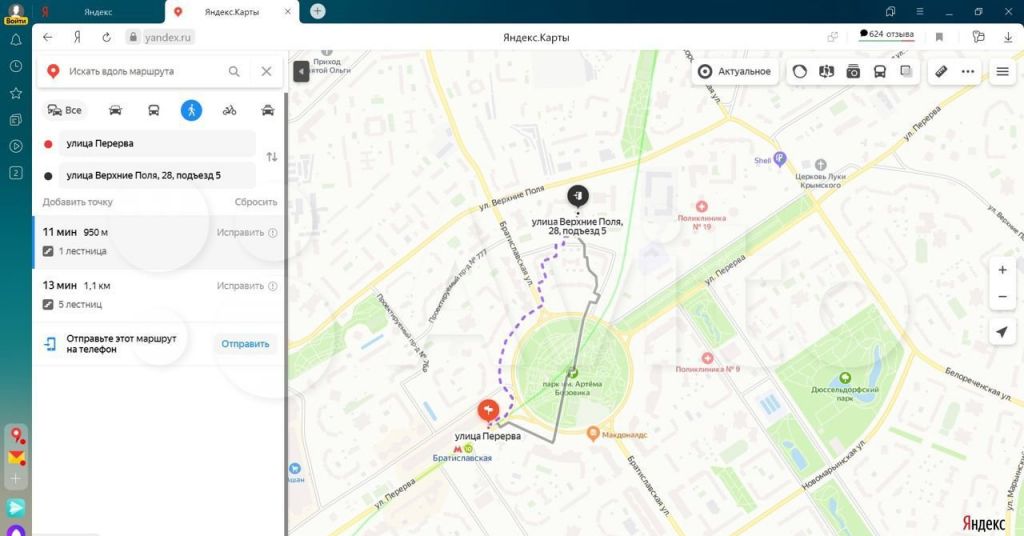Image resolution: width=1024 pixels, height=536 pixels.
Task: Toggle the traffic layer circle icon
Action: click(800, 71)
